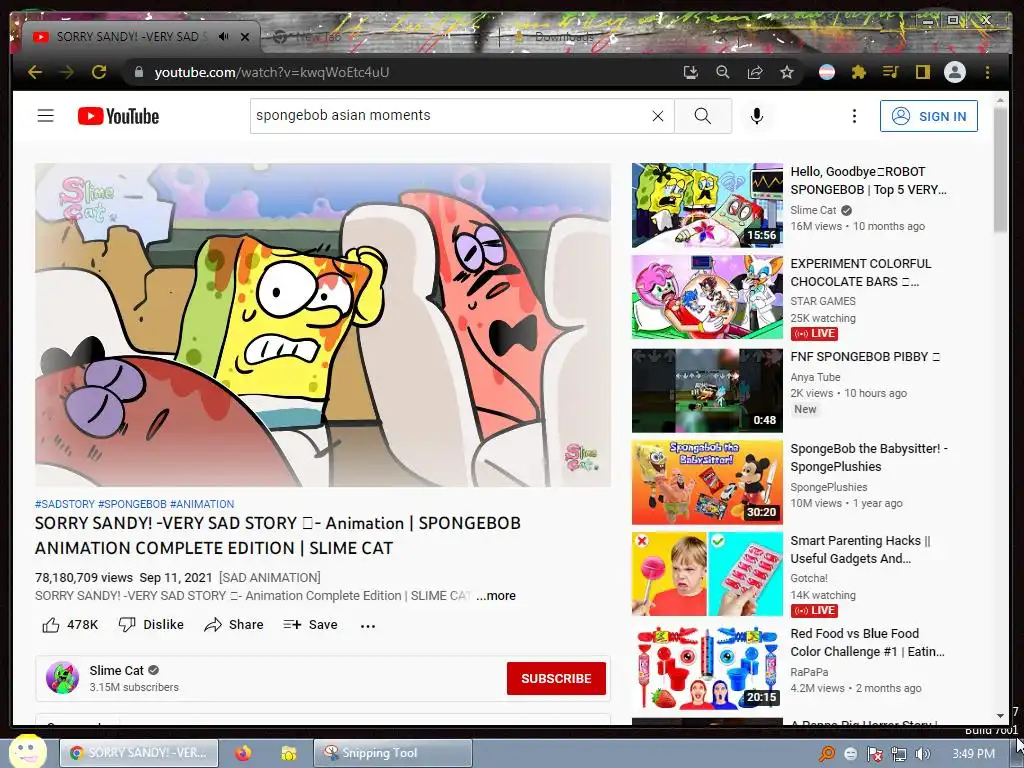Viewport: 1024px width, 768px height.
Task: Open the Slime Cat channel avatar
Action: click(x=63, y=678)
